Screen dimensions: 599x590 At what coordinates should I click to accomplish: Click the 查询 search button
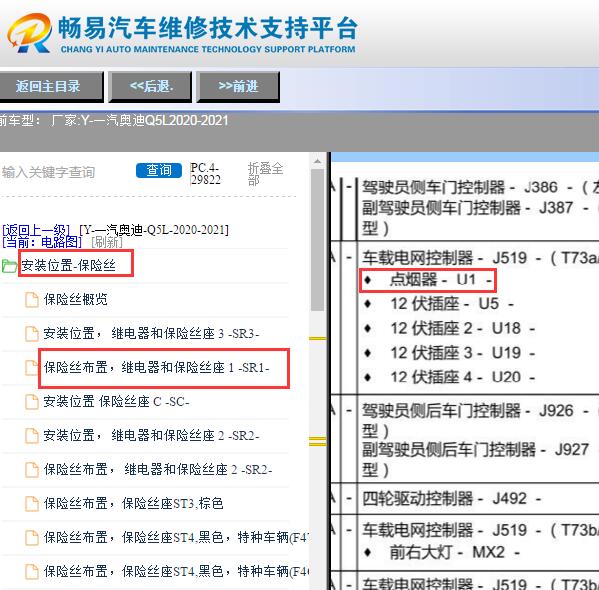click(x=159, y=170)
